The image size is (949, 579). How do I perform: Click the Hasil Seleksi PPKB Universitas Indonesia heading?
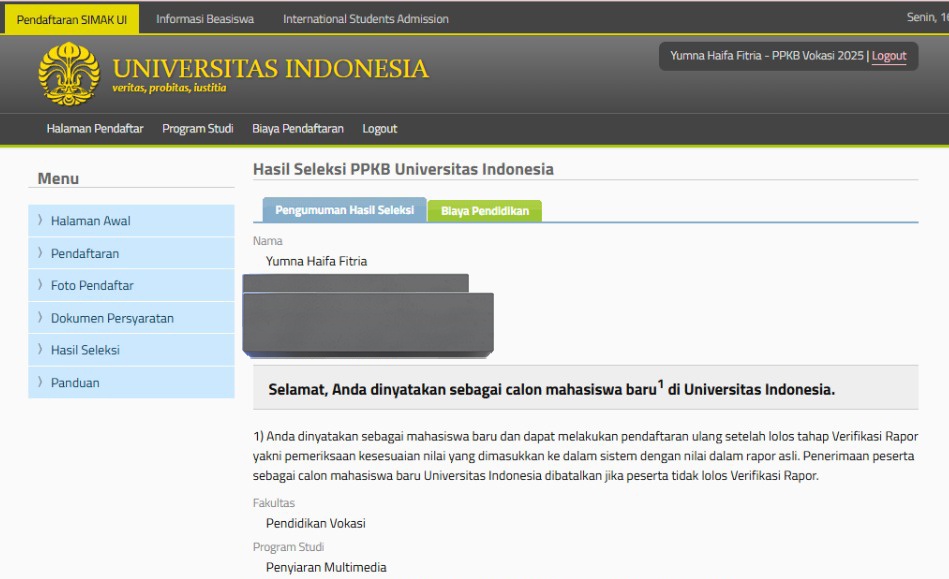(403, 169)
